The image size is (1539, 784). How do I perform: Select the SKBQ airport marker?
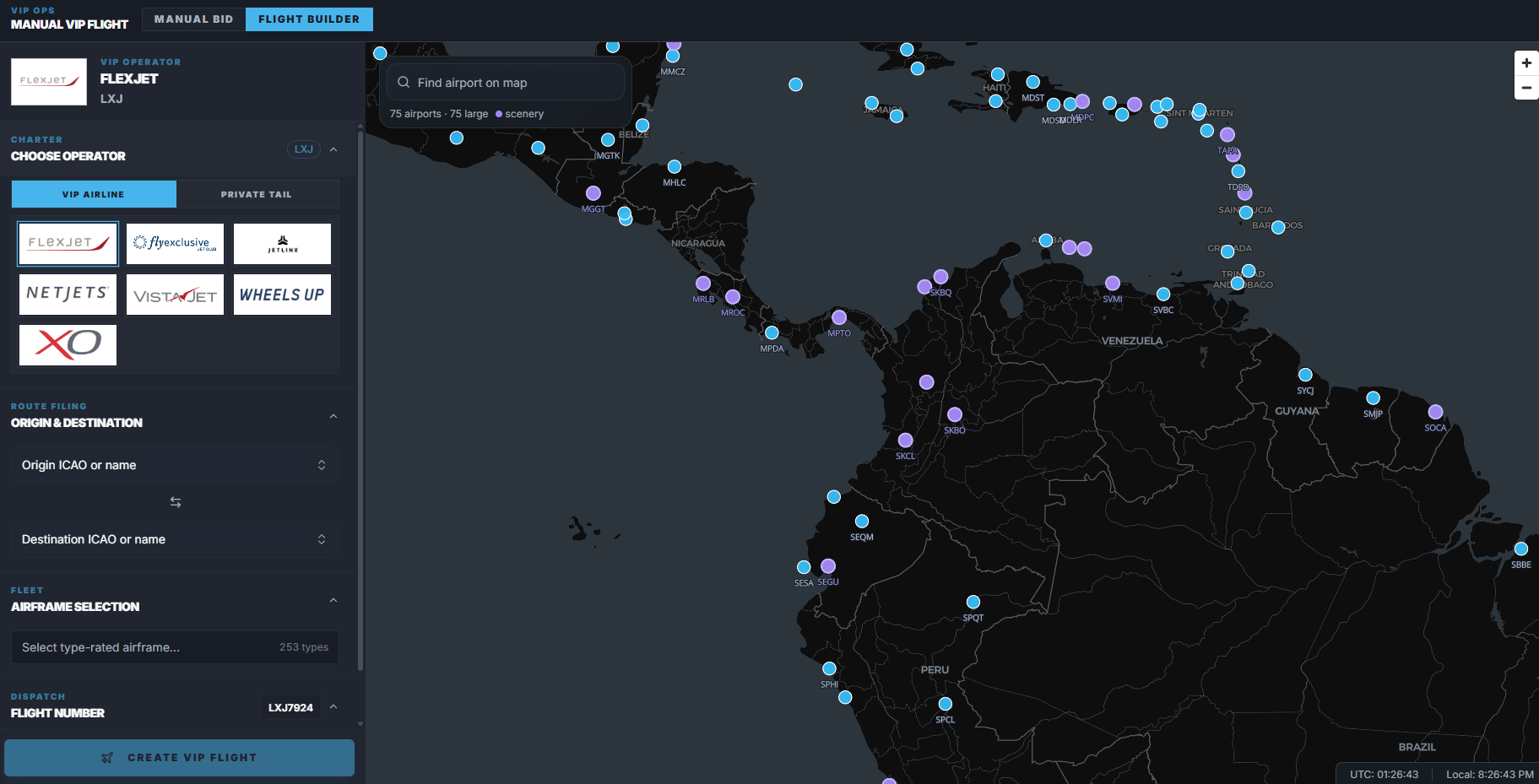pyautogui.click(x=940, y=277)
